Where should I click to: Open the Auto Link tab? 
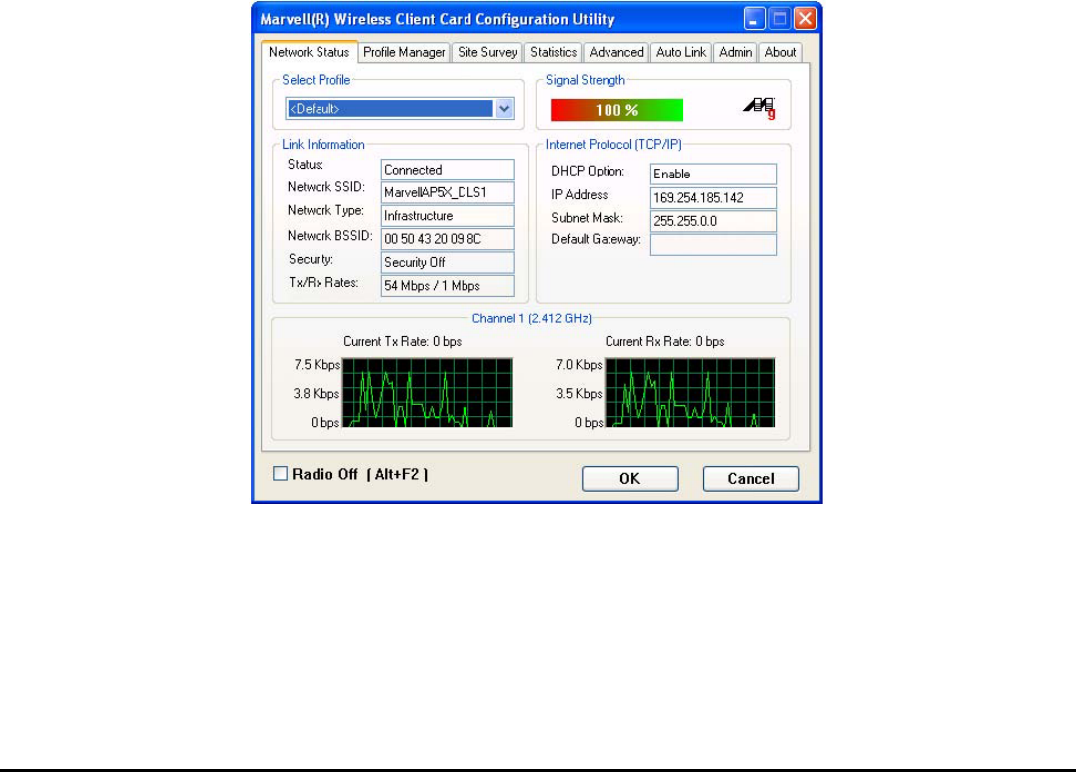tap(681, 52)
